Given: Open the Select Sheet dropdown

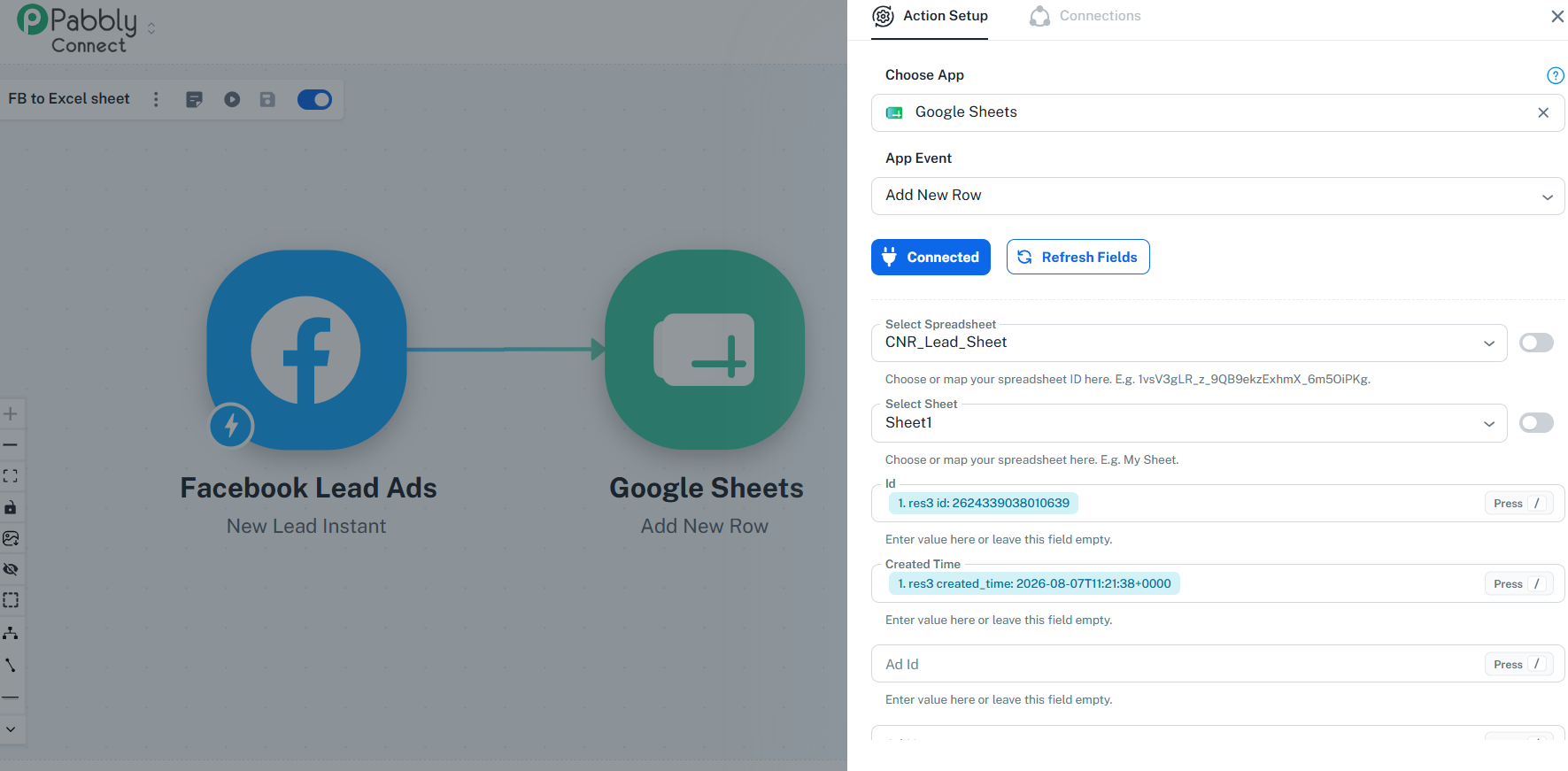Looking at the screenshot, I should [1189, 423].
